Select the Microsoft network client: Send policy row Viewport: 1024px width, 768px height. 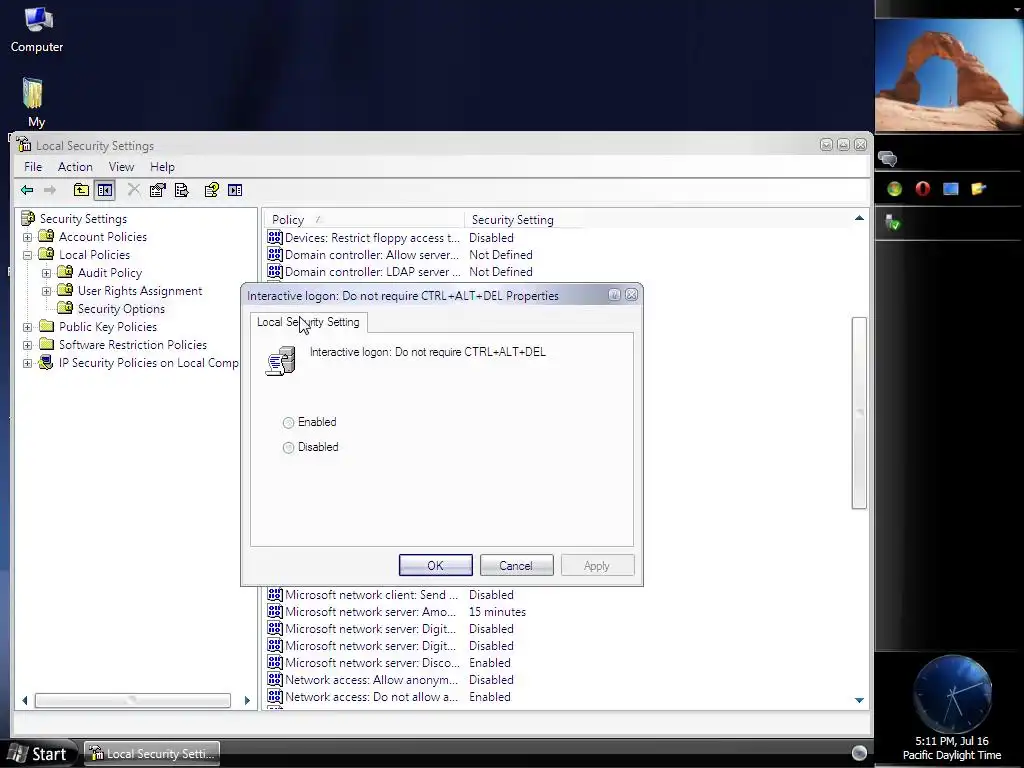click(391, 595)
